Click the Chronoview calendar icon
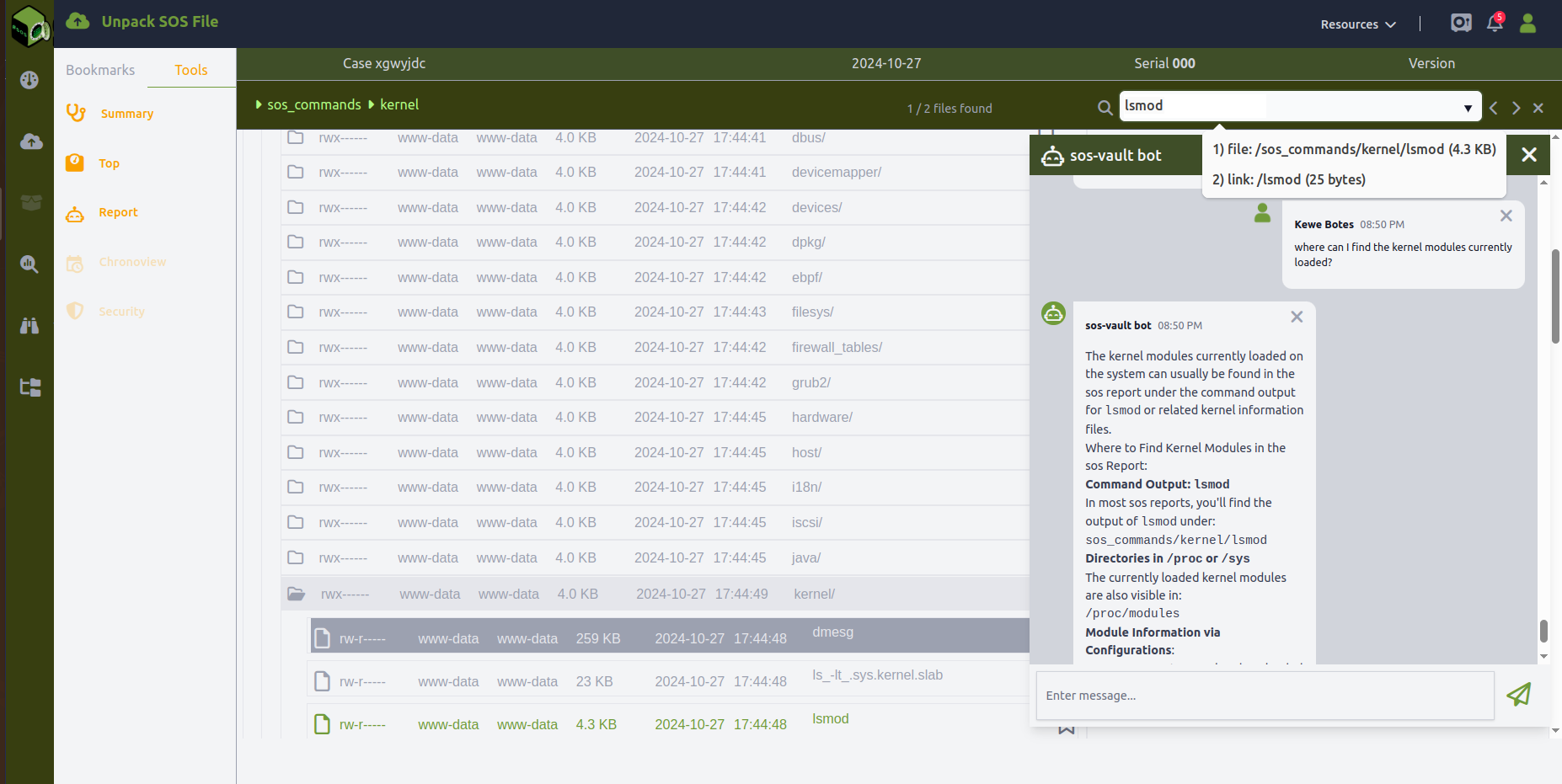Screen dimensions: 1562x784 (x=75, y=264)
